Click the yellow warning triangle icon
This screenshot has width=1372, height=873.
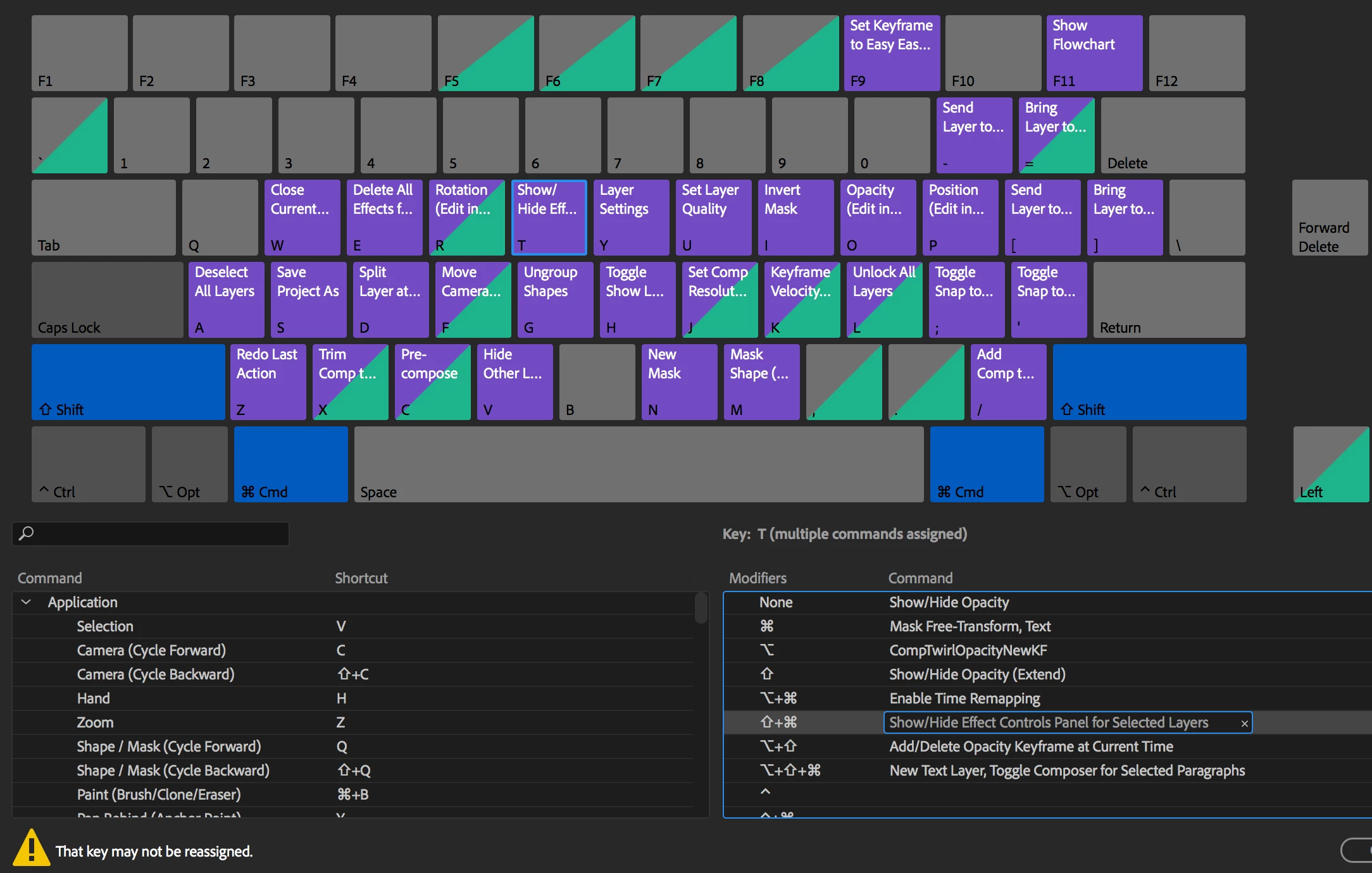tap(31, 849)
